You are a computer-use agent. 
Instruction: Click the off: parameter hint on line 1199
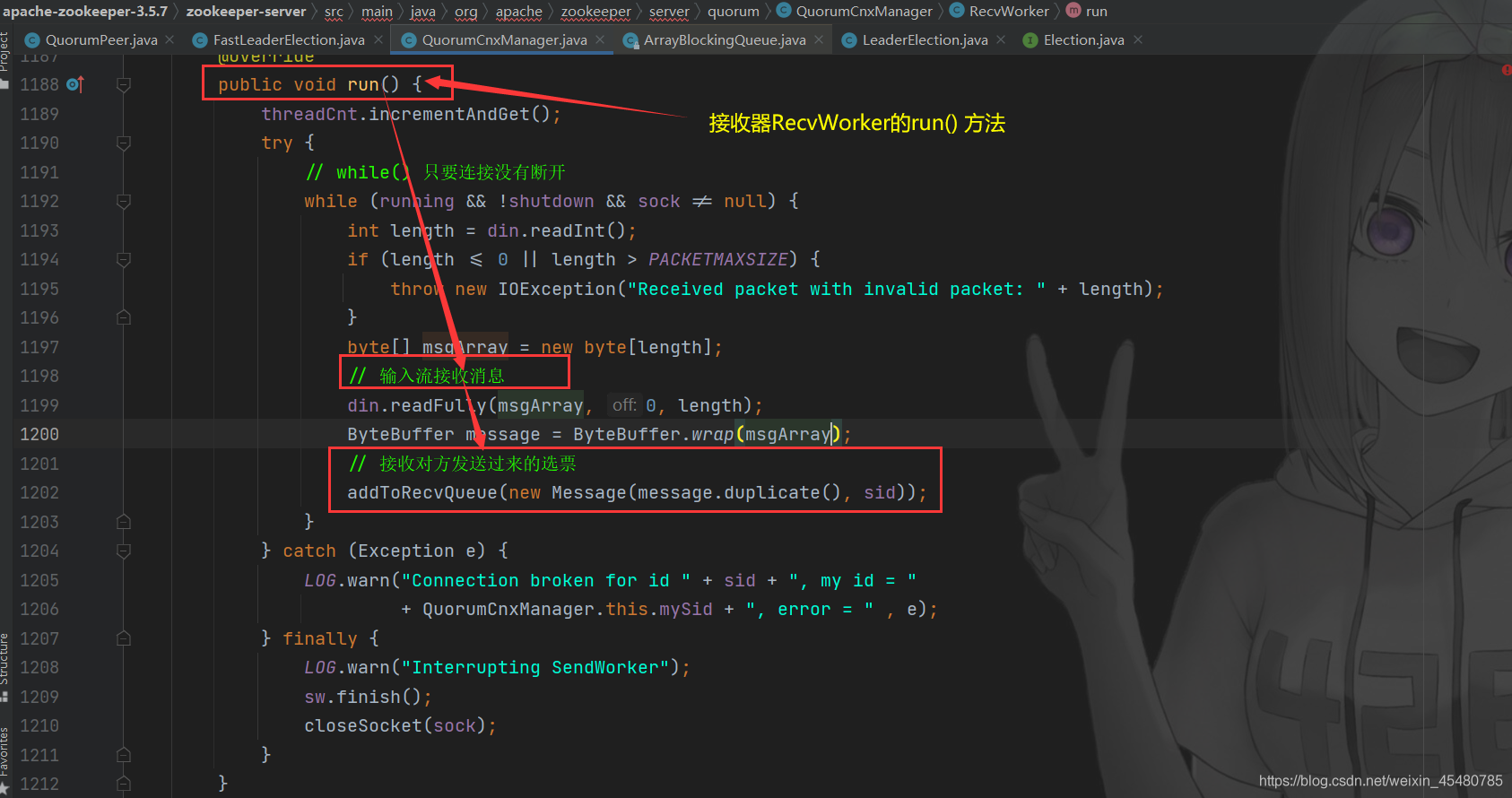[x=624, y=405]
